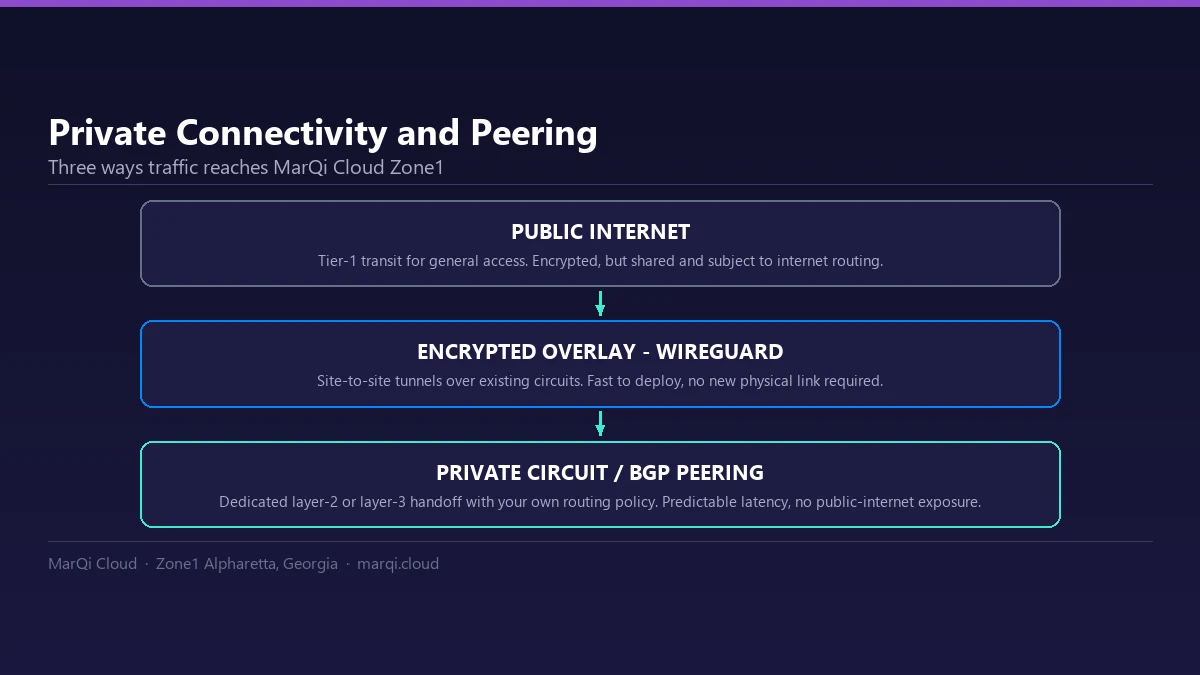The image size is (1200, 675).
Task: Click Zone1 Alpharetta, Georgia in the footer
Action: coord(247,564)
